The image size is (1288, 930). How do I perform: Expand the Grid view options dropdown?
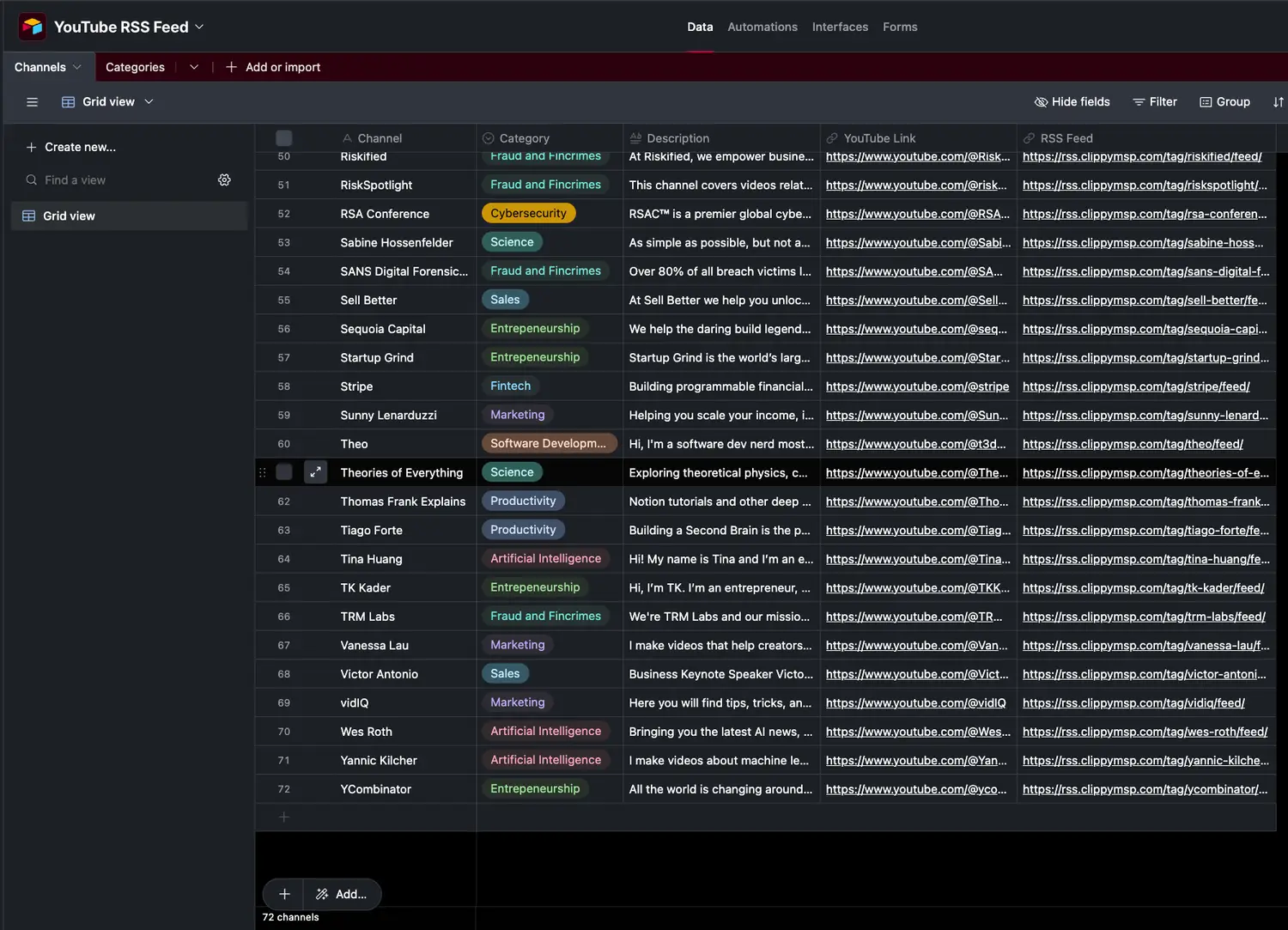pos(149,102)
